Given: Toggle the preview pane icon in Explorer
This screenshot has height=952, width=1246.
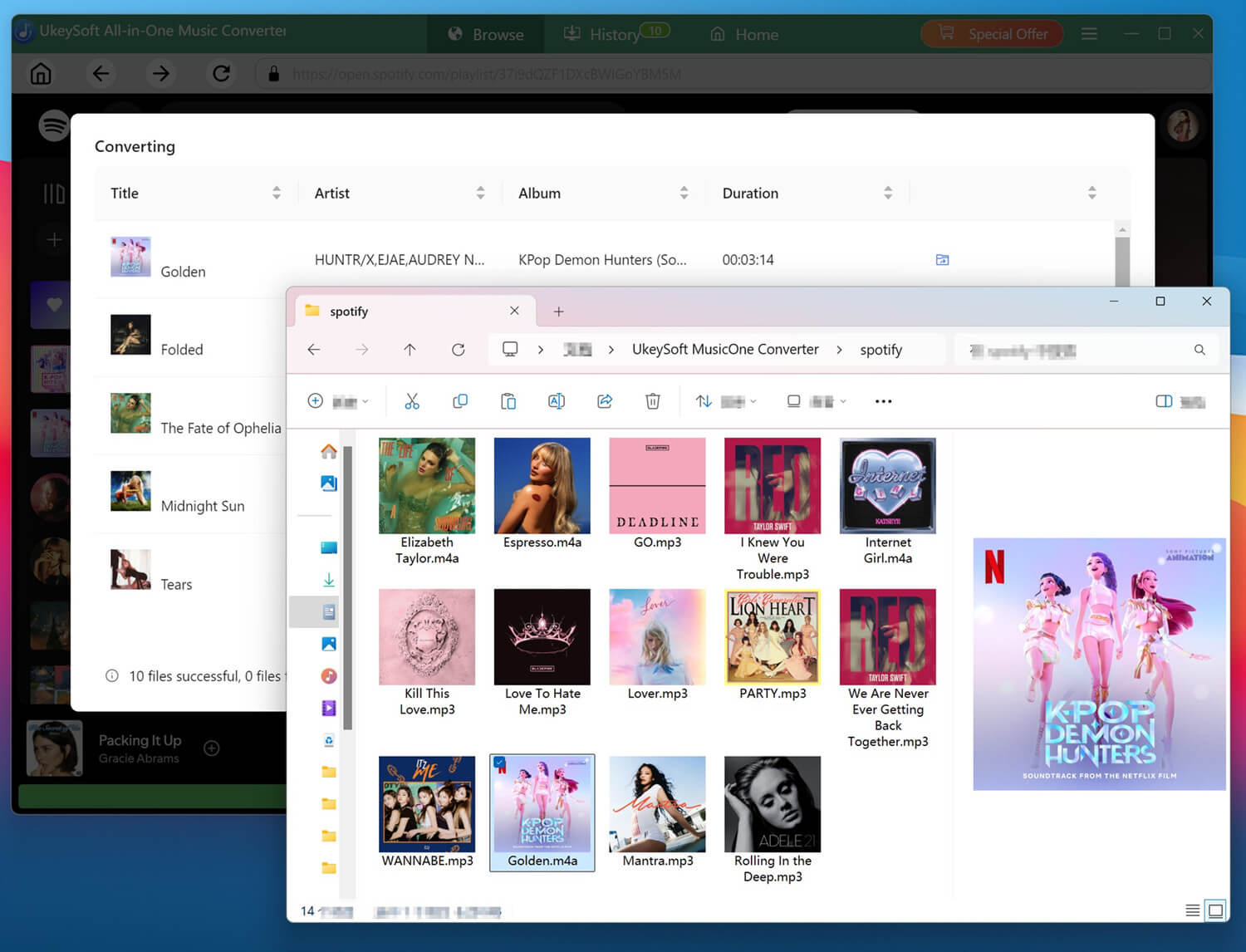Looking at the screenshot, I should coord(1163,401).
